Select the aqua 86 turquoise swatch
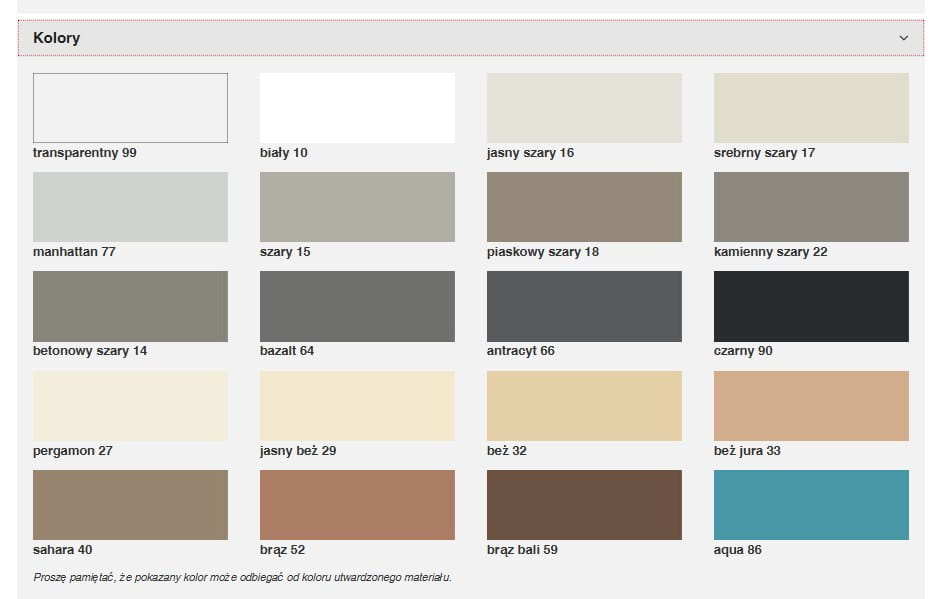937x599 pixels. point(811,505)
